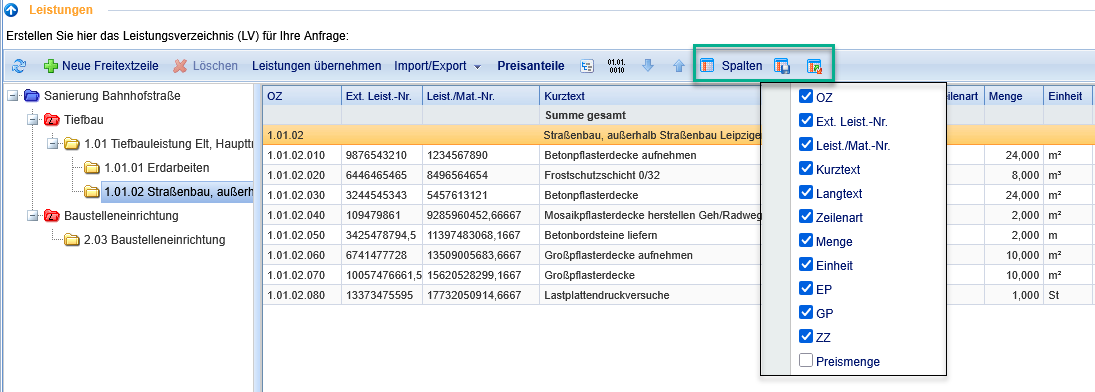Click the reset column layout icon
The image size is (1095, 392).
[814, 66]
